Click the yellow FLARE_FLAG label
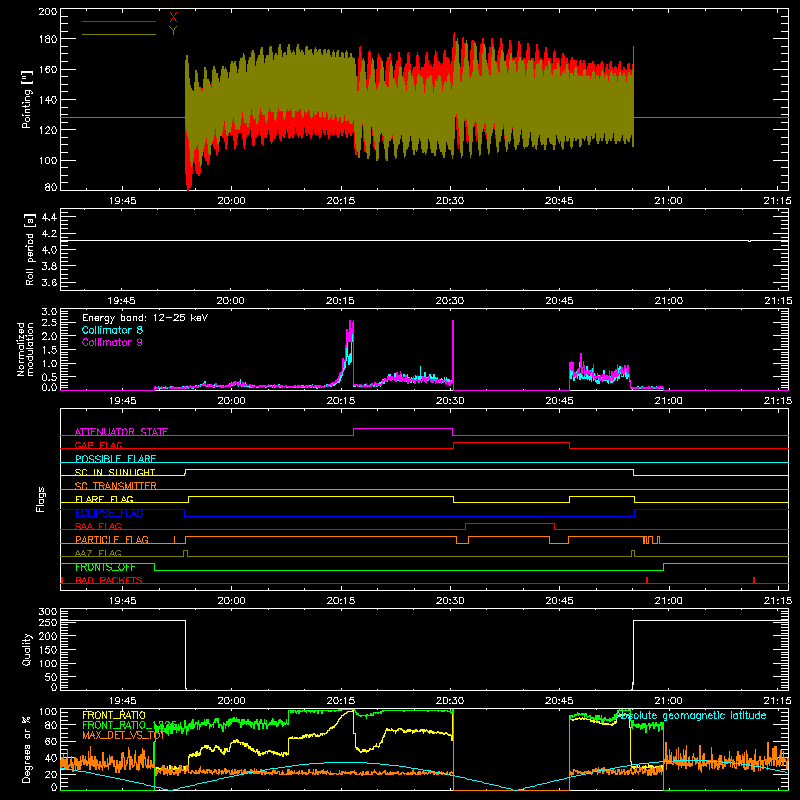 tap(104, 499)
